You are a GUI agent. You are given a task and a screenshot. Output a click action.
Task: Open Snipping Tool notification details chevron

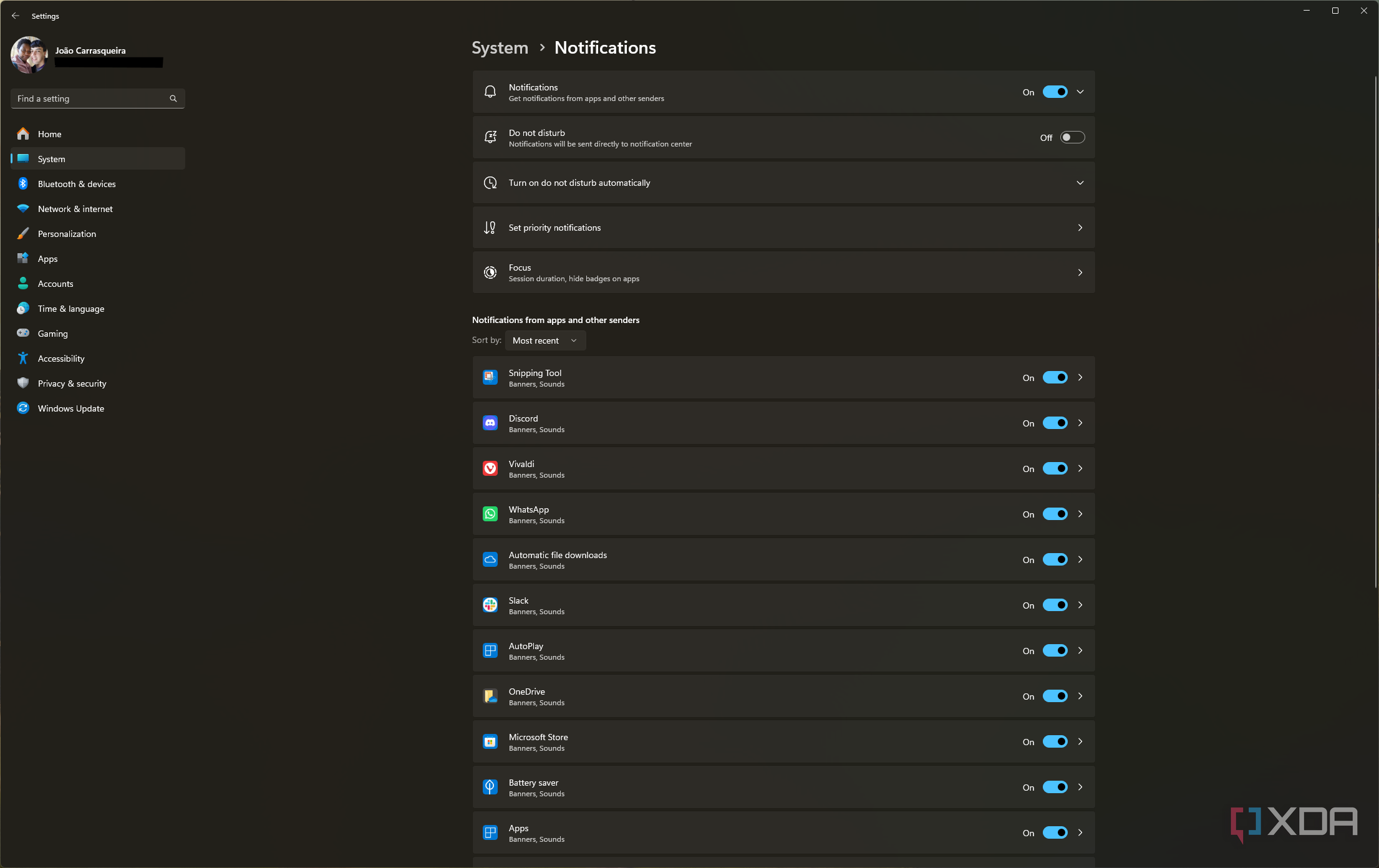[1080, 377]
